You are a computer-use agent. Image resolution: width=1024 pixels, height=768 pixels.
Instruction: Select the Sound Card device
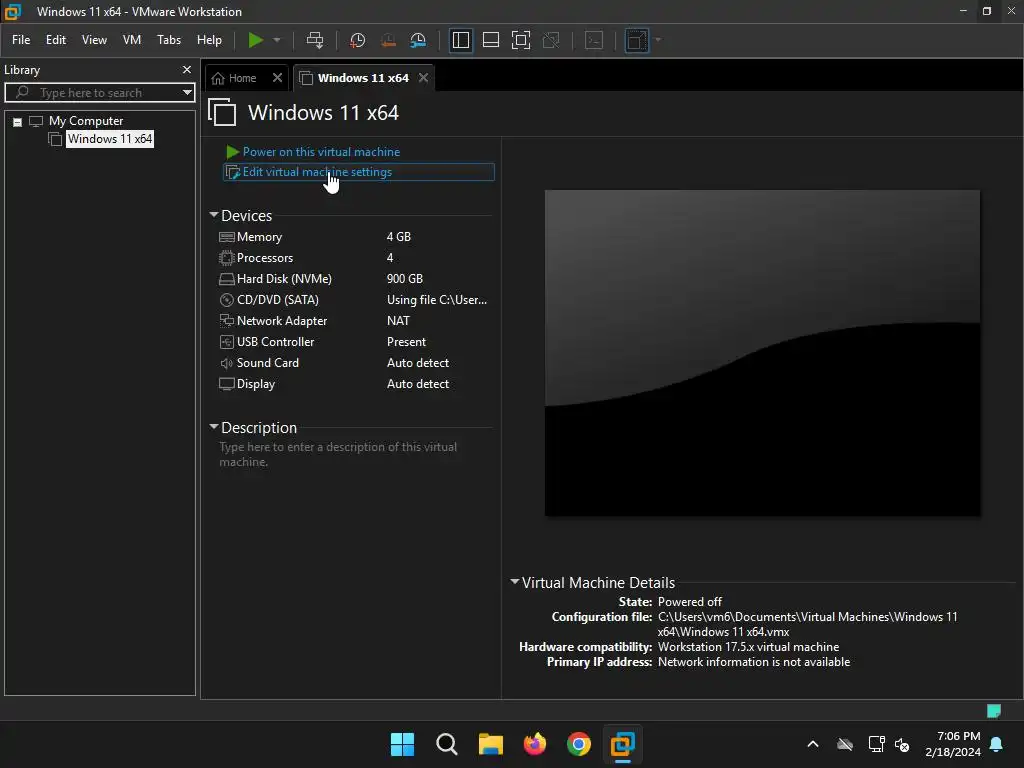pyautogui.click(x=353, y=362)
